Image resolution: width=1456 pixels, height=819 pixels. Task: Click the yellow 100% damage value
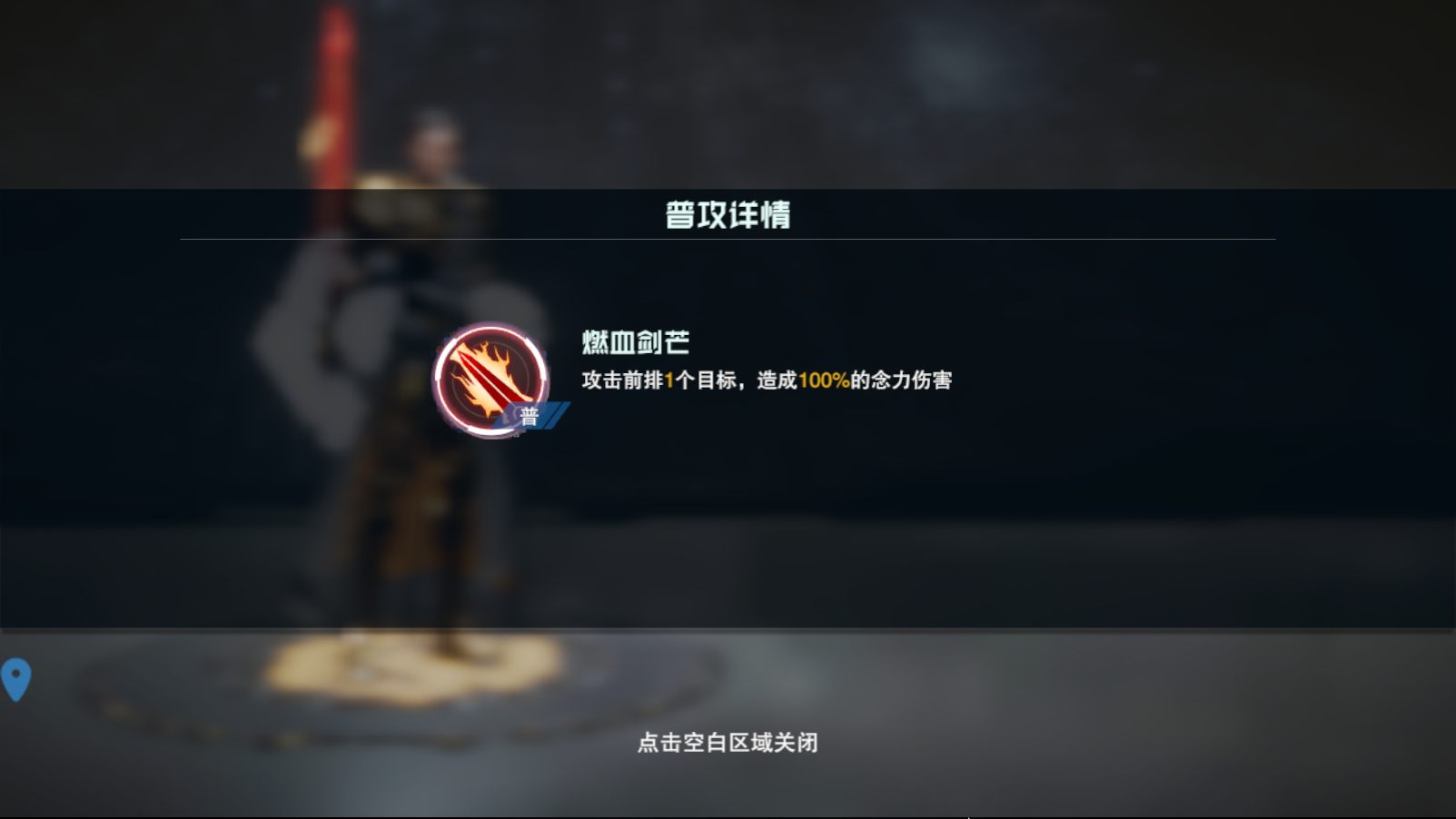(x=824, y=380)
